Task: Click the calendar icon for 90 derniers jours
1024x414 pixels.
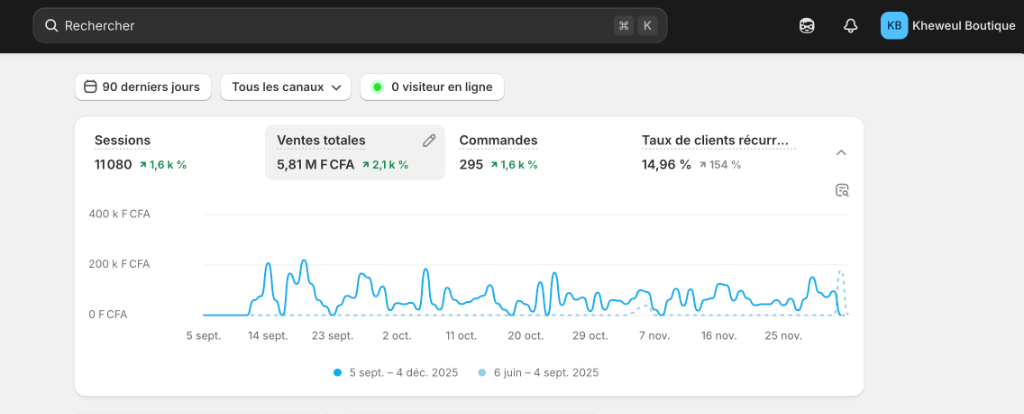Action: tap(90, 87)
